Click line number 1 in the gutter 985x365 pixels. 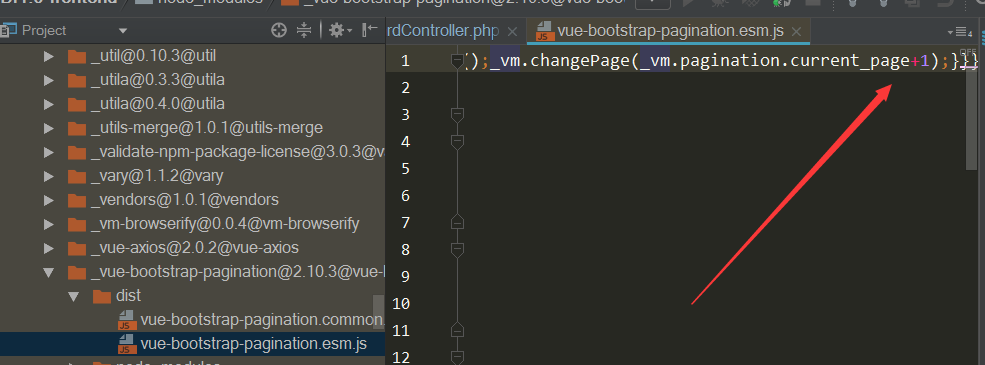(x=405, y=61)
